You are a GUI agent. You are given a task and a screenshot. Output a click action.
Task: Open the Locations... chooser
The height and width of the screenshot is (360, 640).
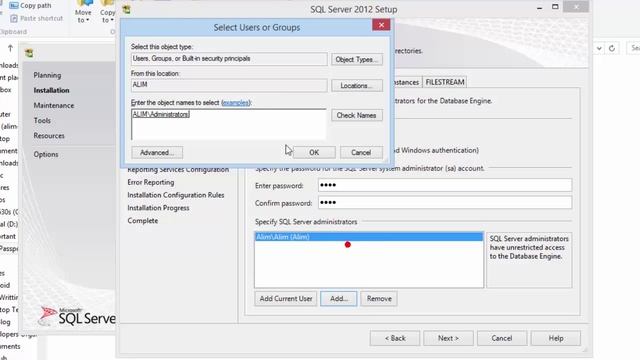pos(357,86)
